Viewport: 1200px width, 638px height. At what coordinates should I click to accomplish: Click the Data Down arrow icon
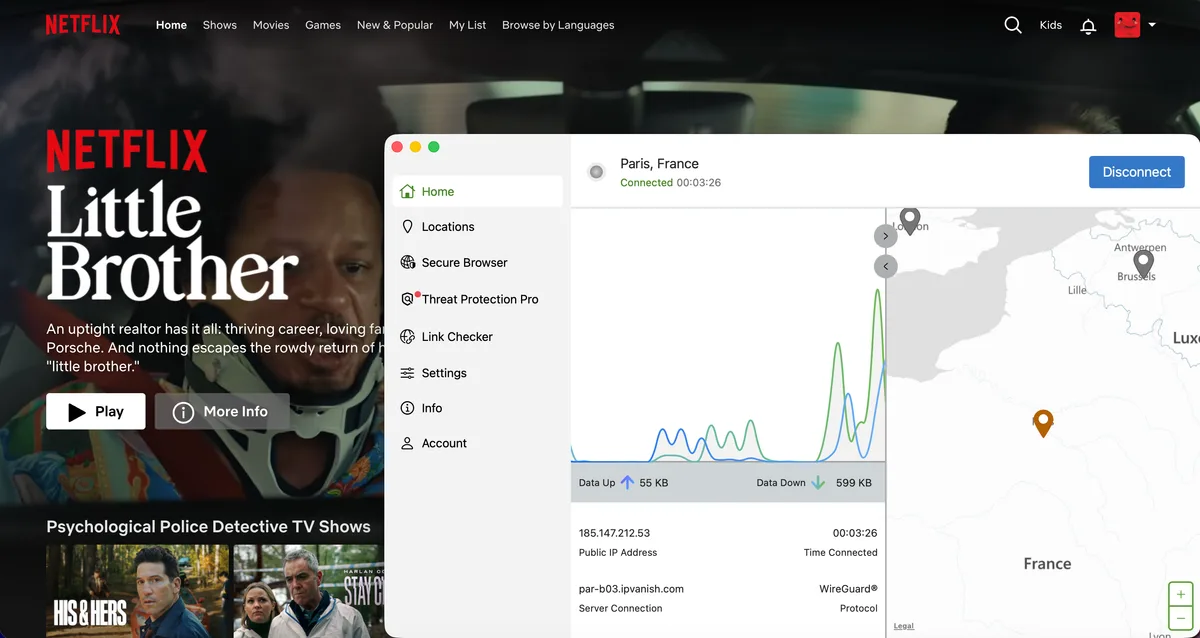click(x=818, y=482)
